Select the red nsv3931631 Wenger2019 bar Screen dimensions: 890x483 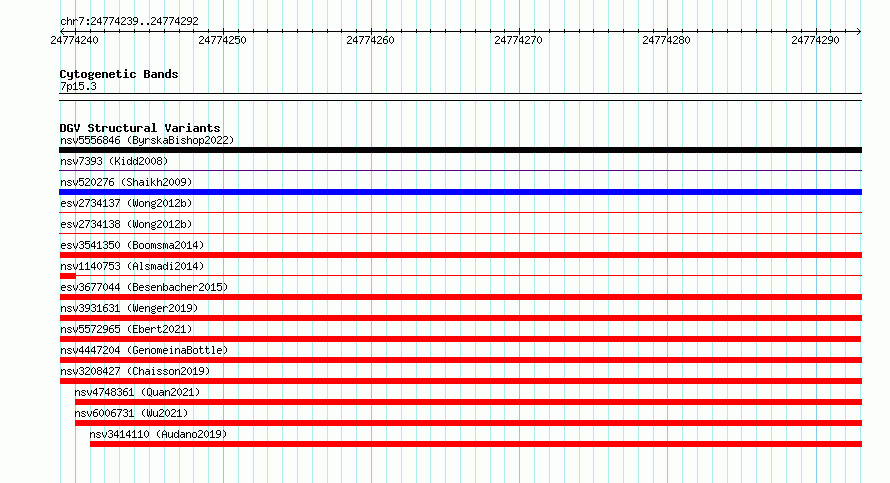460,318
